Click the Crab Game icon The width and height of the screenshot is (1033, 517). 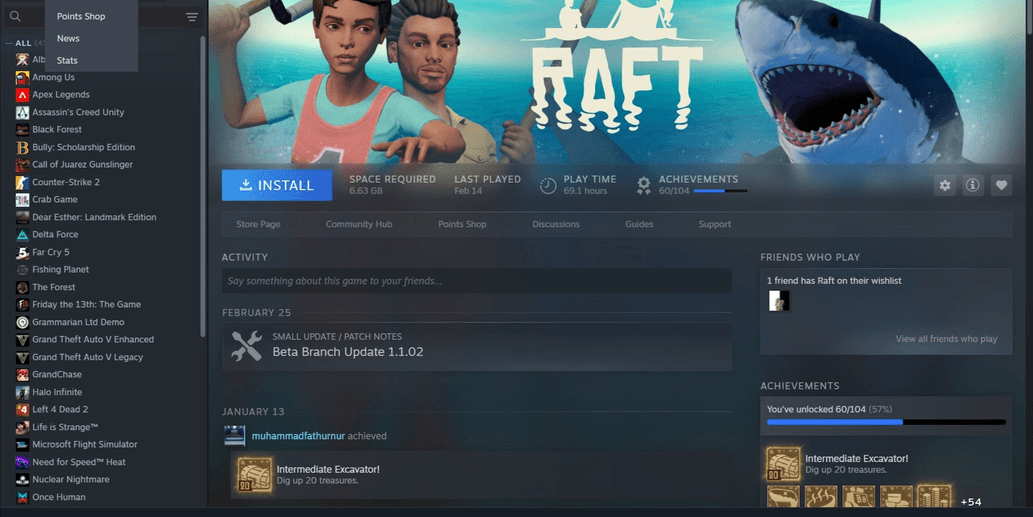(22, 200)
